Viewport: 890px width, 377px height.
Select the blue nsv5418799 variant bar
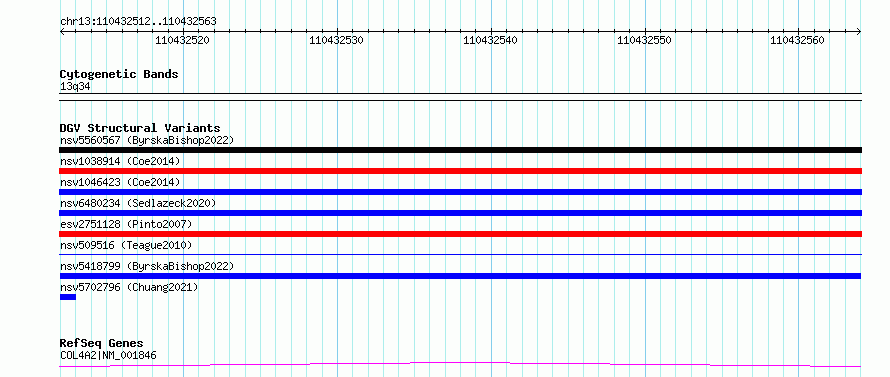click(460, 276)
